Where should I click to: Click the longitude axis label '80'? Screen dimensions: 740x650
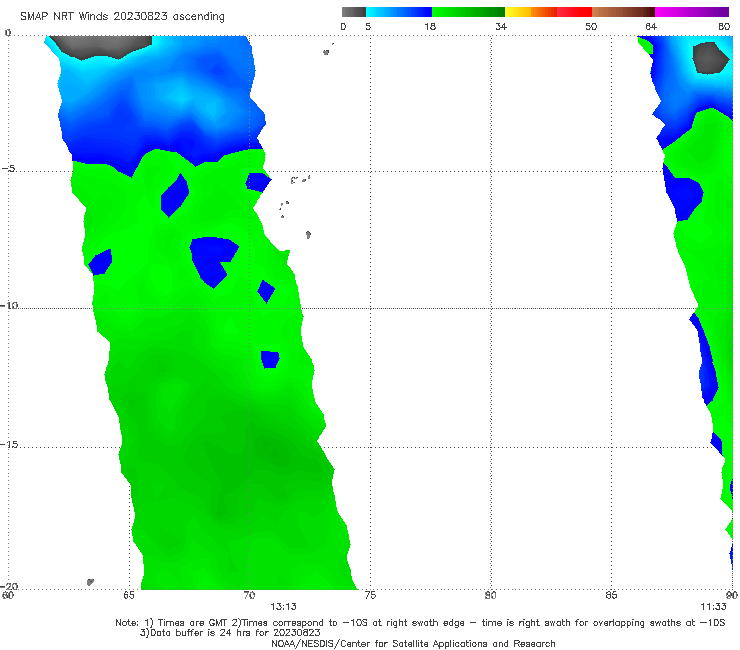[x=491, y=595]
